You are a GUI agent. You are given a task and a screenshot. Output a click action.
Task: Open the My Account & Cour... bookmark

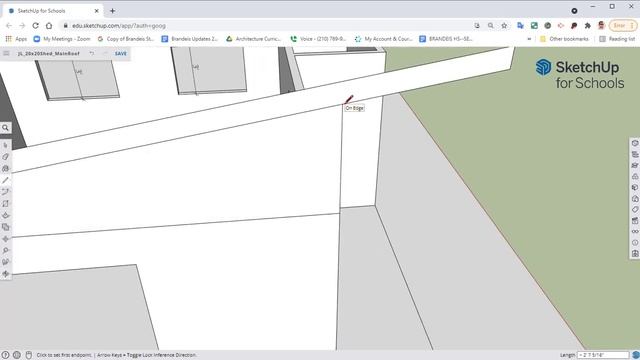tap(384, 39)
